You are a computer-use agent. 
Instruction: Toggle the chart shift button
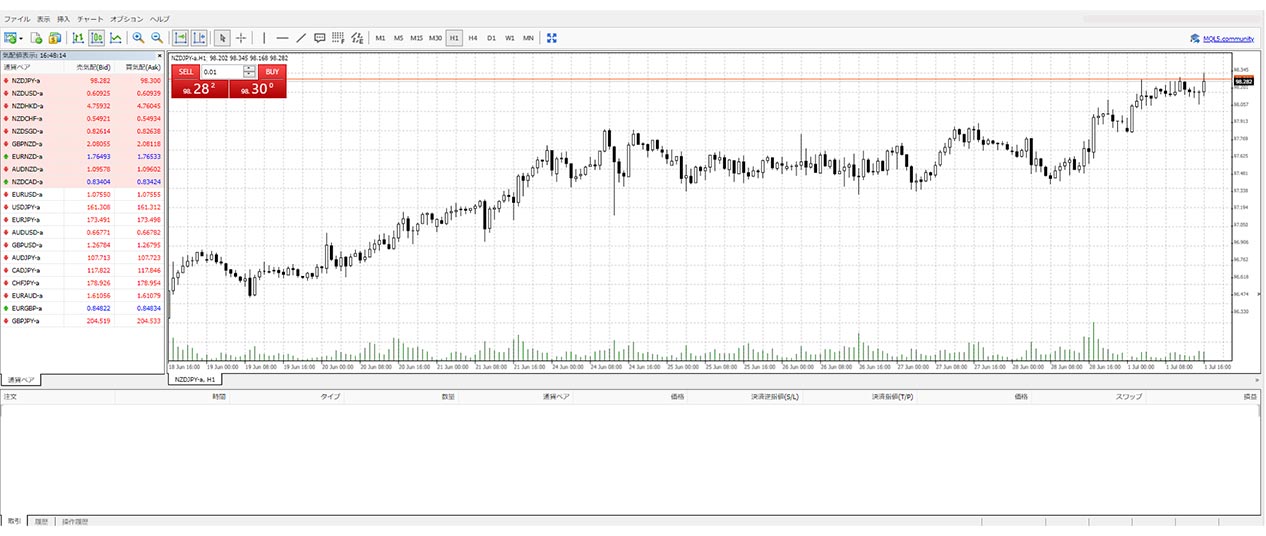point(199,38)
